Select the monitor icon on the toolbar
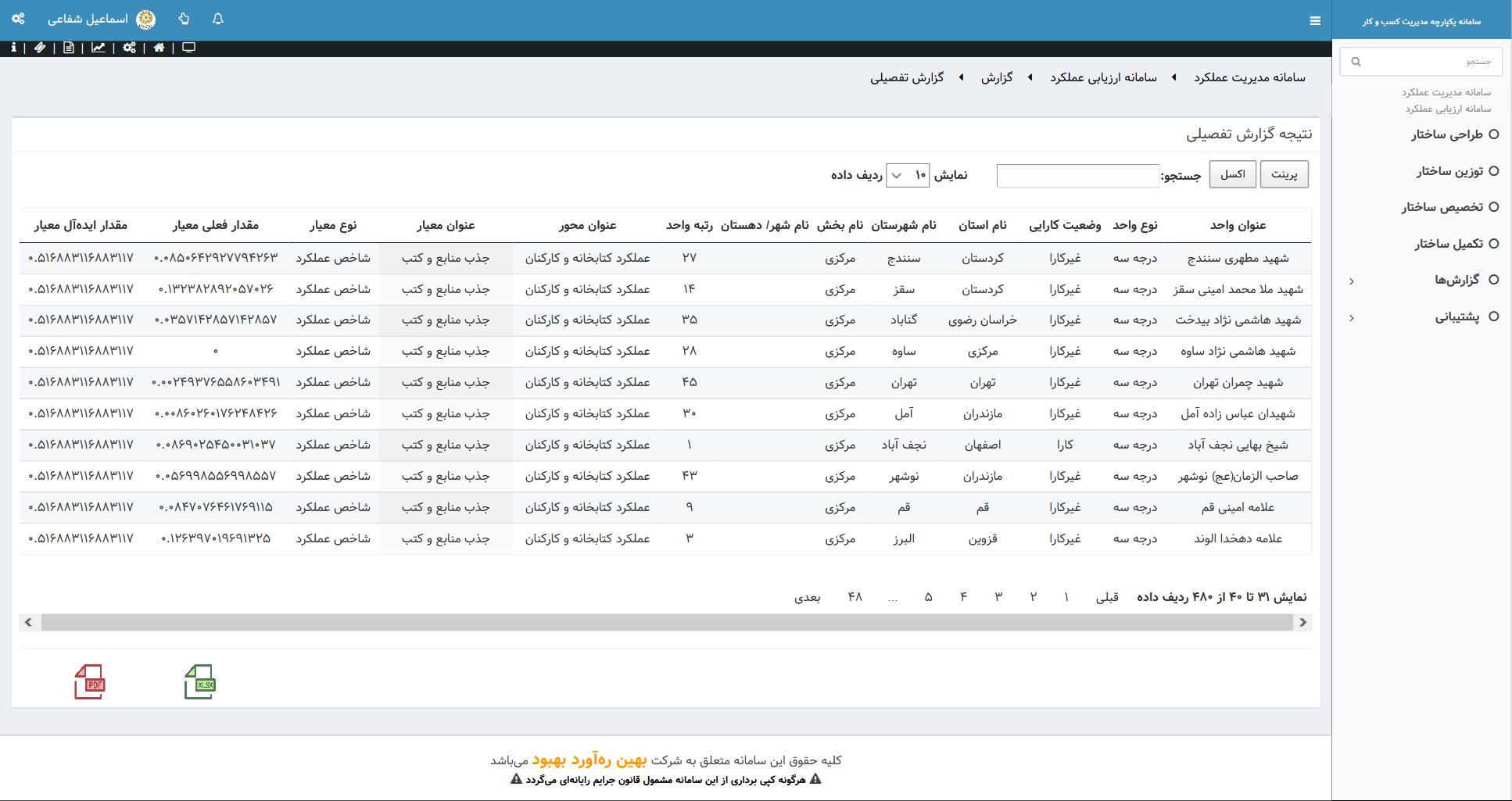 [x=188, y=48]
